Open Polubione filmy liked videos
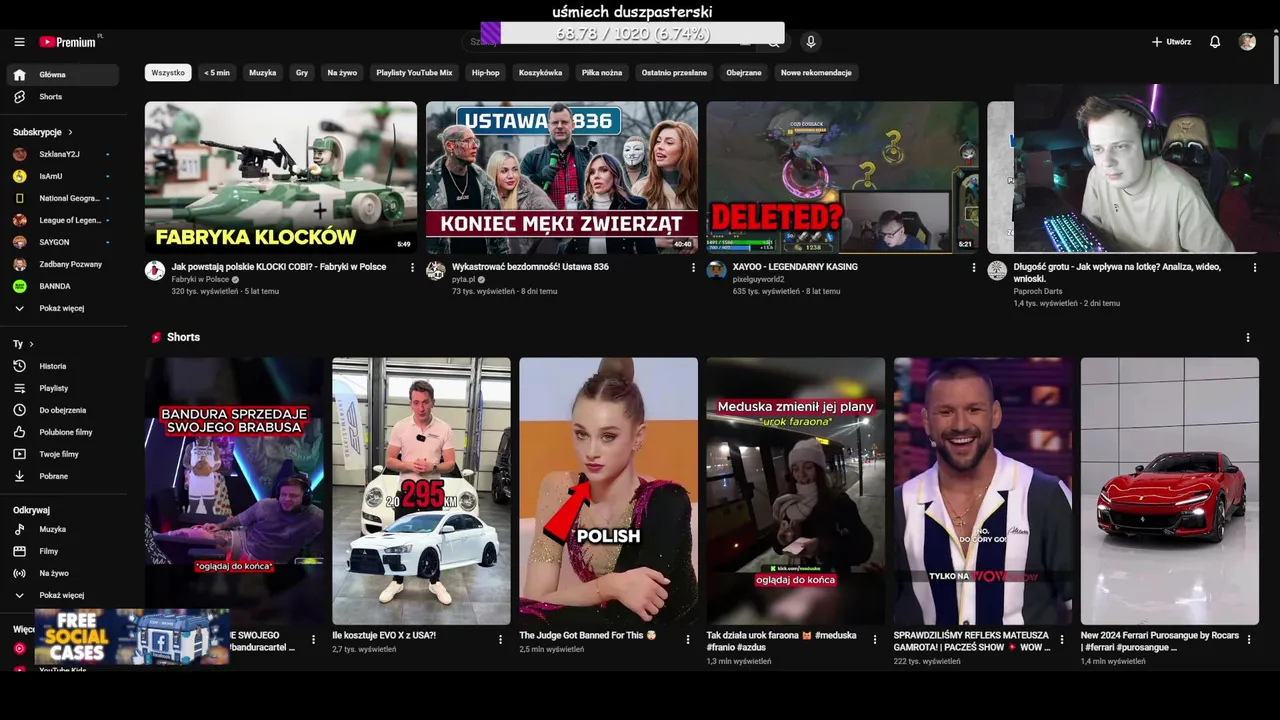Image resolution: width=1280 pixels, height=720 pixels. [63, 432]
